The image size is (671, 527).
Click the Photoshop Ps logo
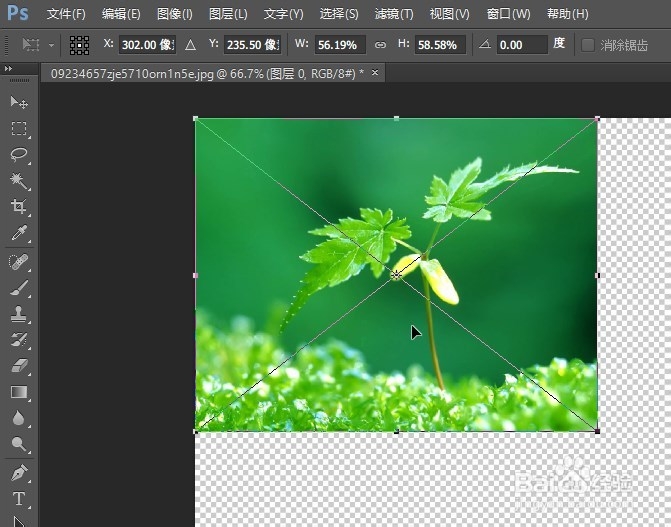[18, 13]
